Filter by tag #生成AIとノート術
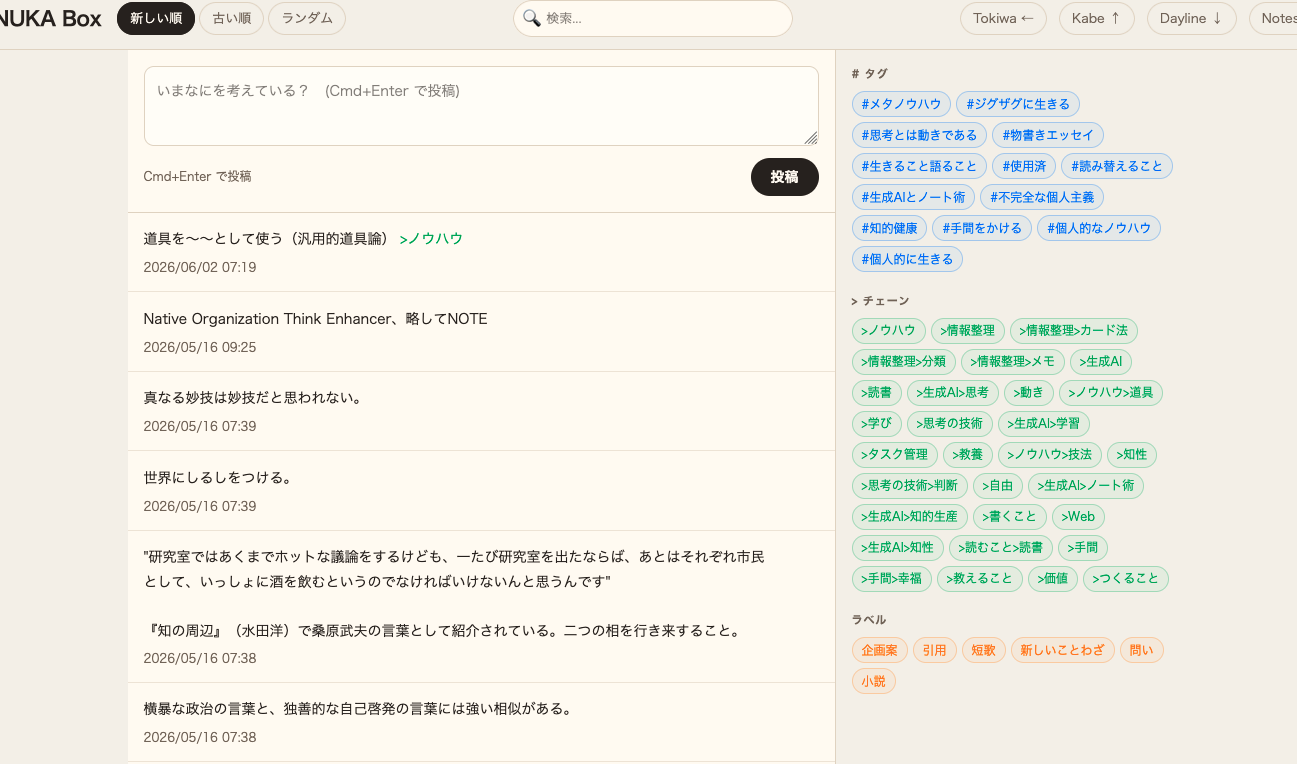Viewport: 1297px width, 764px height. tap(913, 197)
